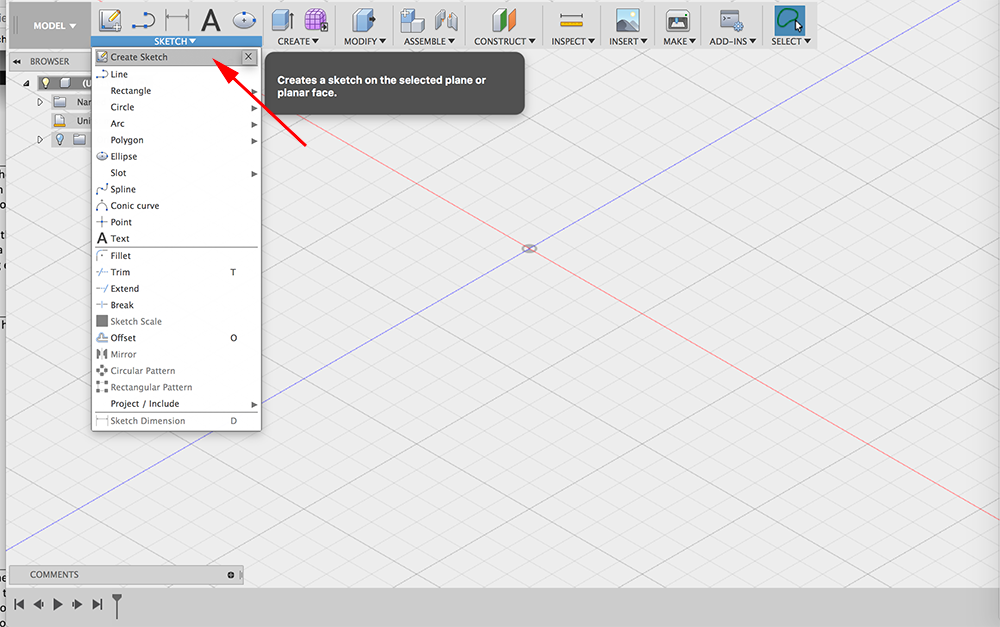This screenshot has width=1000, height=627.
Task: Open the Arc submenu
Action: tap(177, 124)
